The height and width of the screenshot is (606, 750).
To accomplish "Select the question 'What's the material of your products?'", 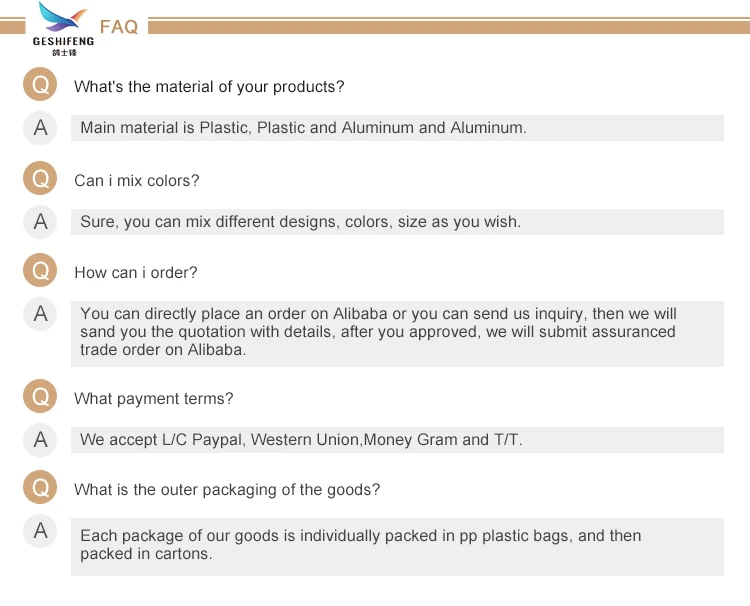I will click(x=209, y=87).
